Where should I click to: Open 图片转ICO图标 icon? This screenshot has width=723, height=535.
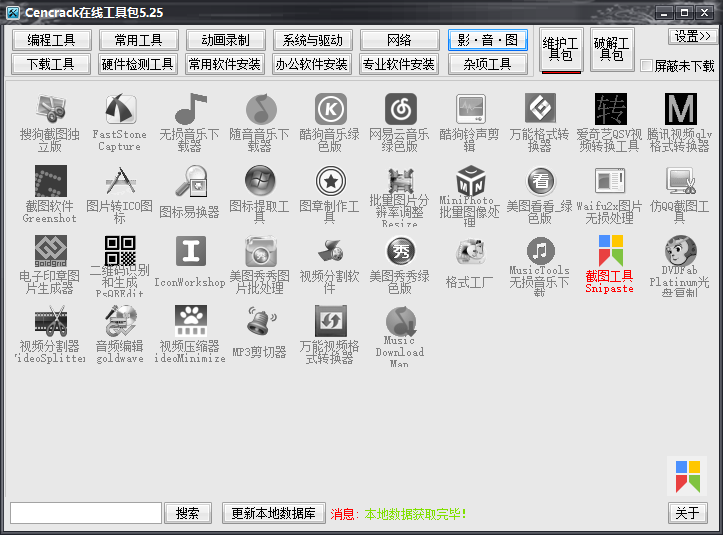120,181
